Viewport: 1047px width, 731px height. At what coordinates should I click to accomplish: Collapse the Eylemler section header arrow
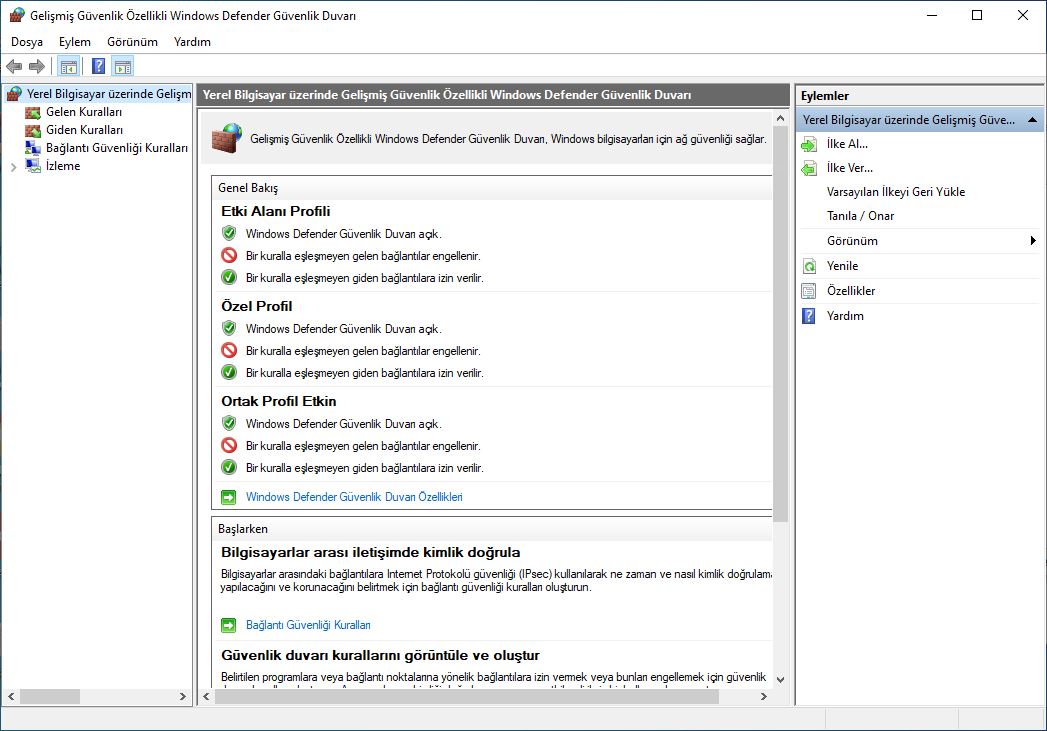(x=1032, y=120)
